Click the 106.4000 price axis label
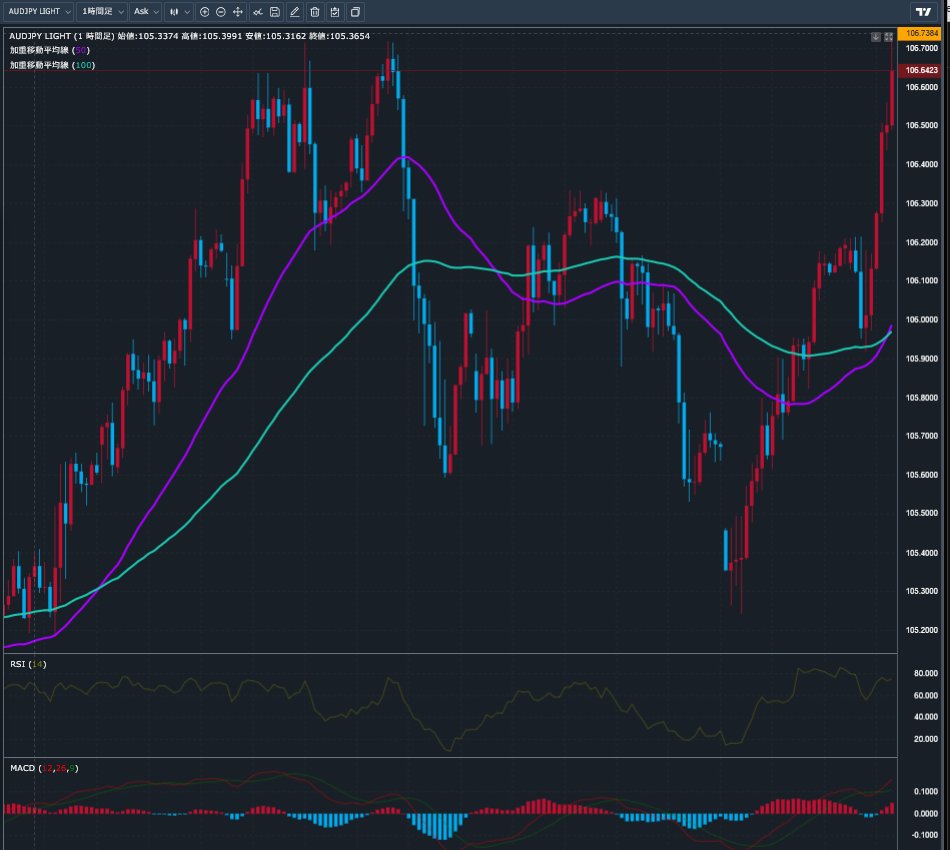The width and height of the screenshot is (950, 850). [x=922, y=164]
